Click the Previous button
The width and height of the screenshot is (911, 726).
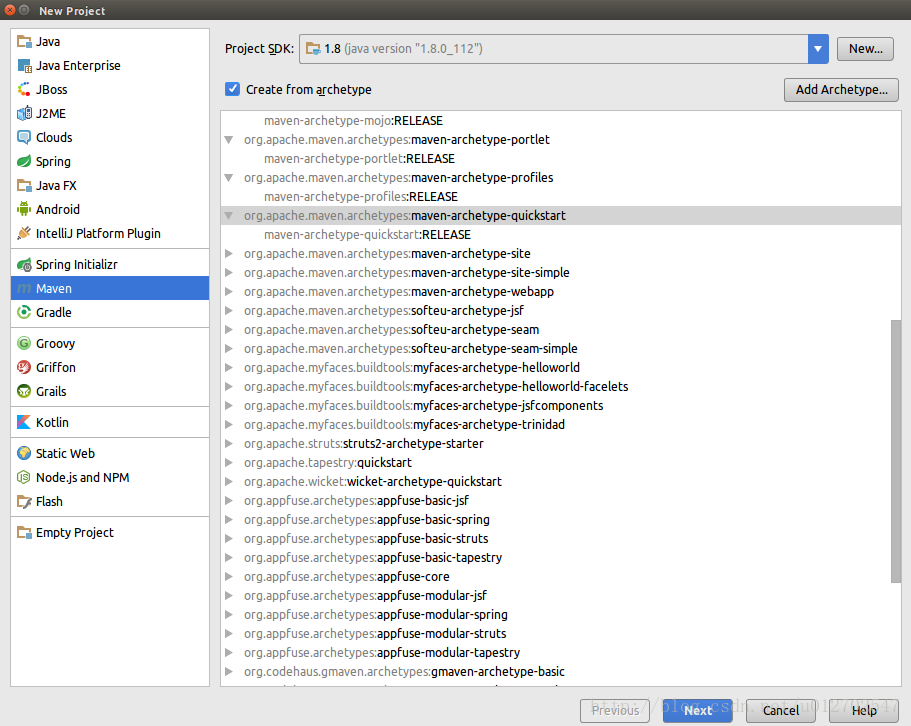point(615,710)
